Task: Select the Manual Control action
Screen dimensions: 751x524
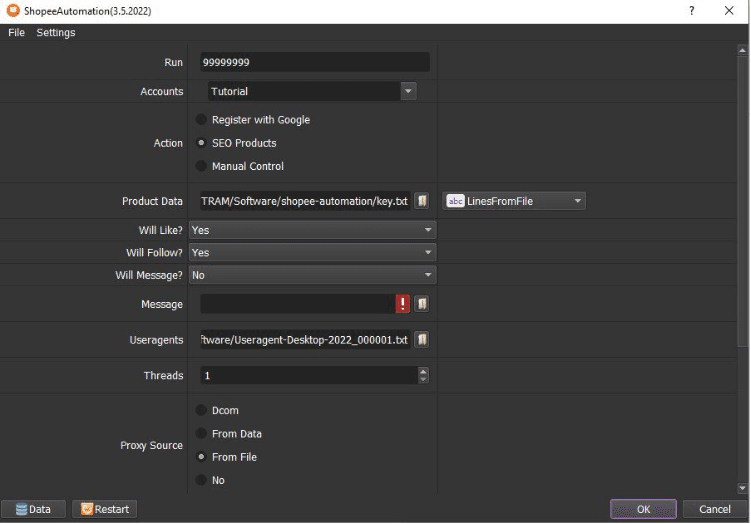Action: point(201,166)
